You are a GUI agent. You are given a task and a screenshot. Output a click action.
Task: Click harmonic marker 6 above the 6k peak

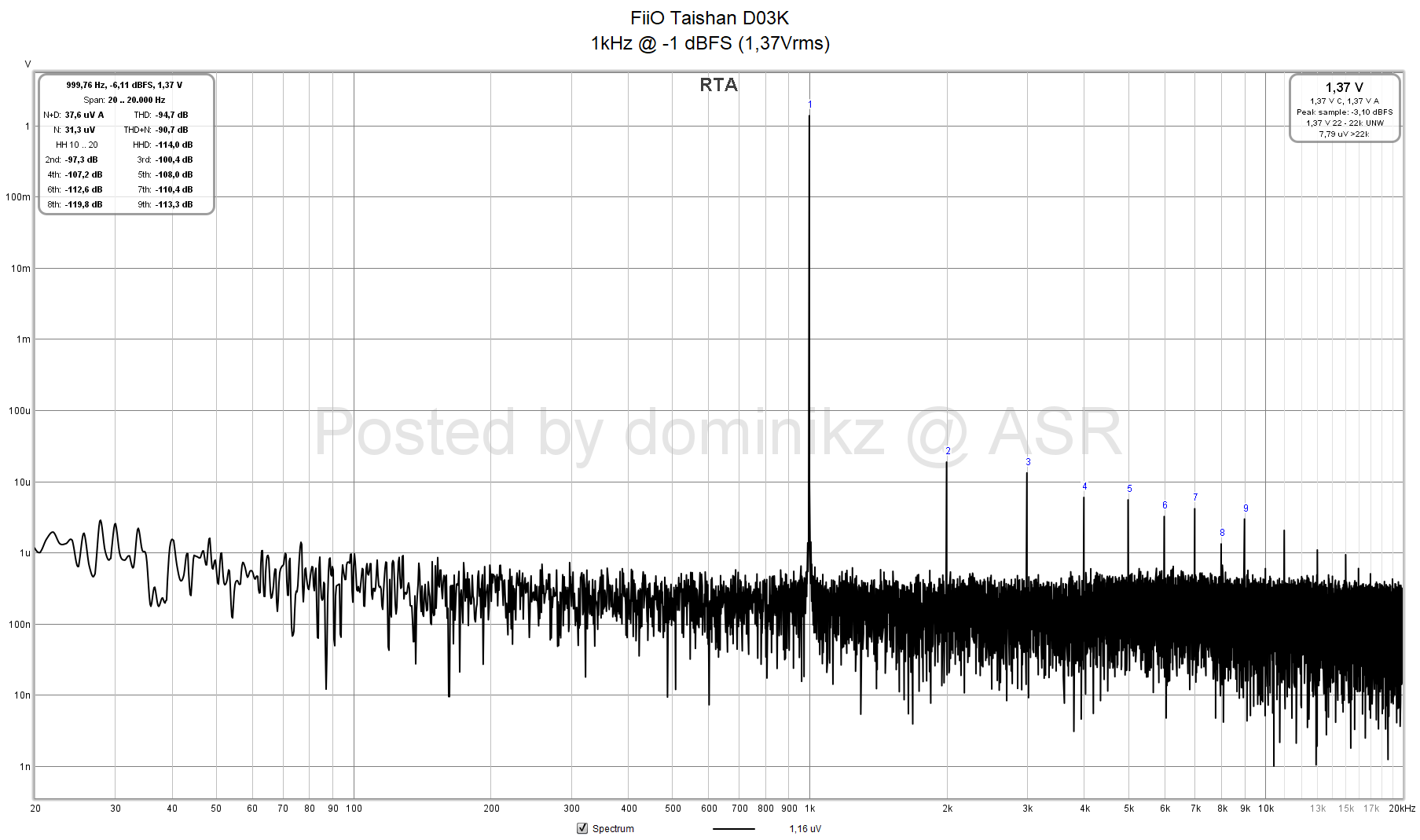pyautogui.click(x=1165, y=505)
